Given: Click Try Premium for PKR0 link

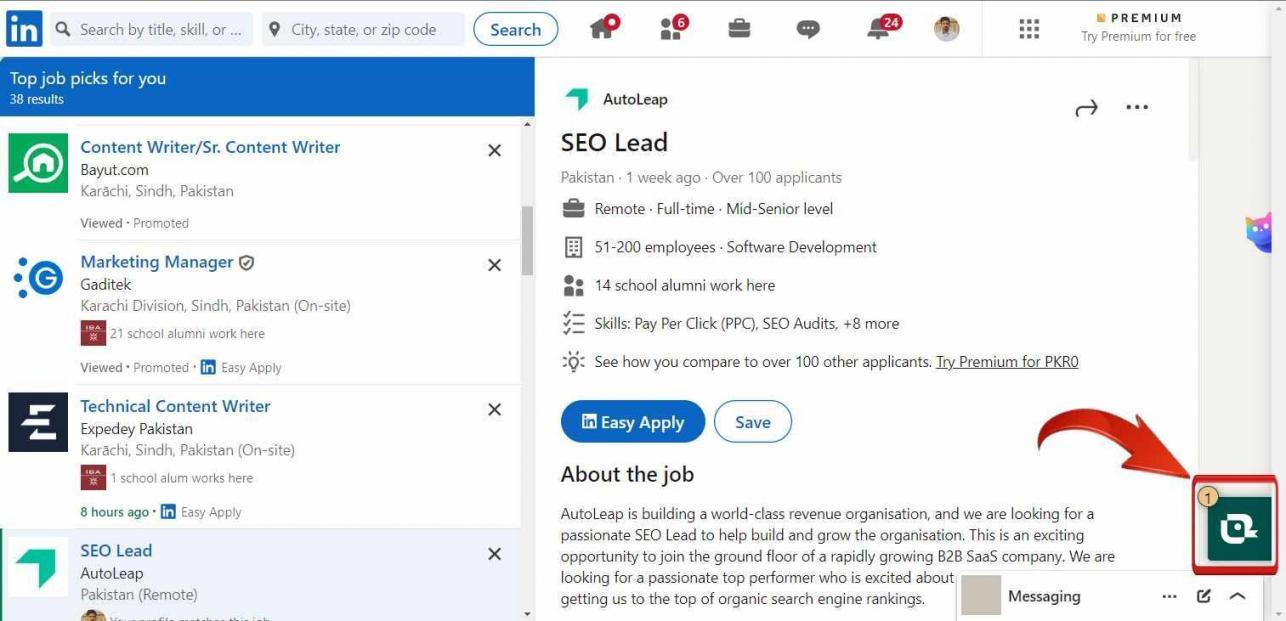Looking at the screenshot, I should 1007,362.
